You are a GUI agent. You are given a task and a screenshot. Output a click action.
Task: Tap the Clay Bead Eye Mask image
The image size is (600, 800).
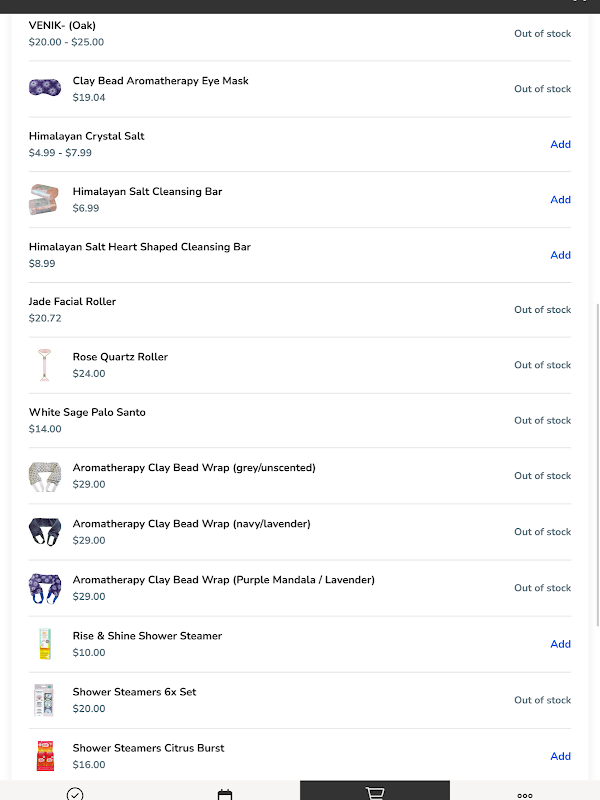45,88
